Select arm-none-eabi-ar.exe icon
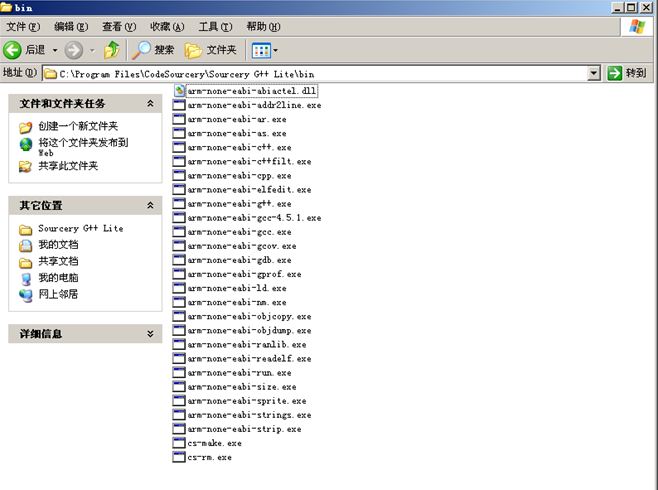658x490 pixels. tap(179, 119)
